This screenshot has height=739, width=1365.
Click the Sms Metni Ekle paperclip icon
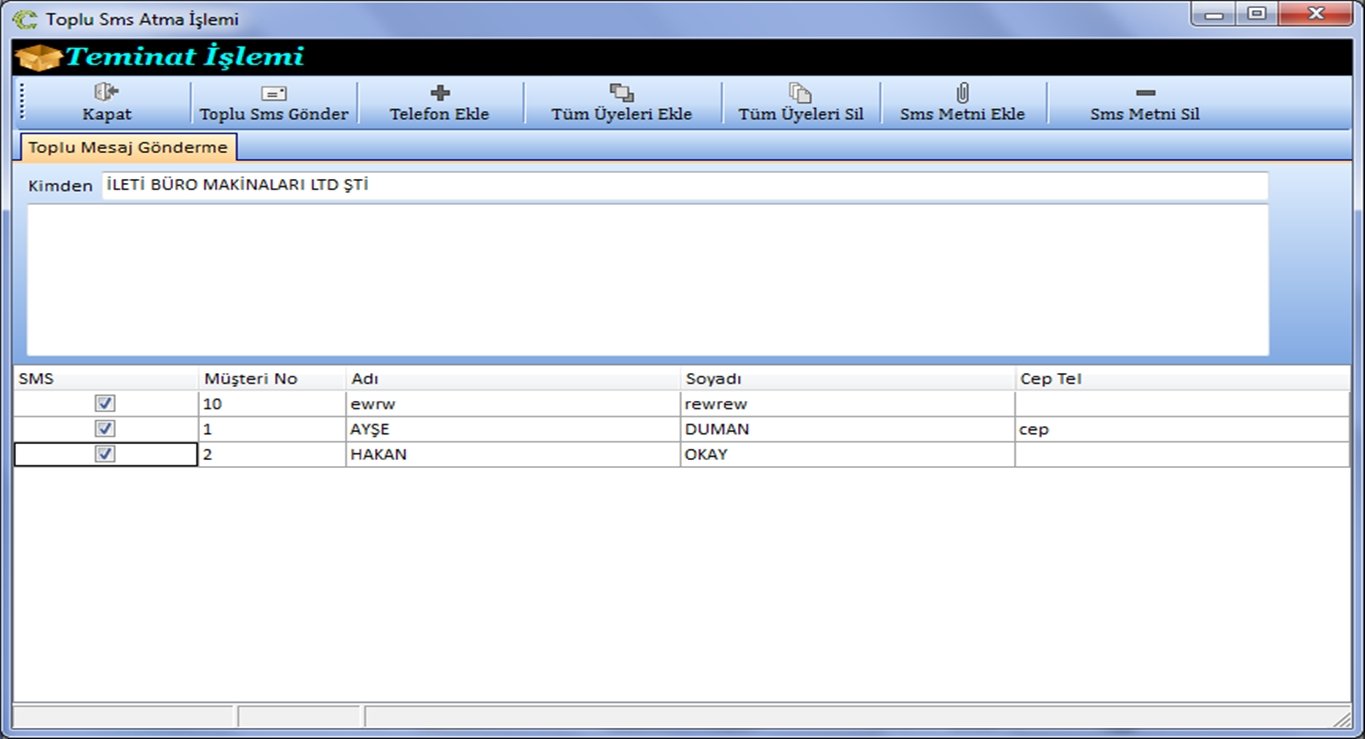tap(962, 93)
